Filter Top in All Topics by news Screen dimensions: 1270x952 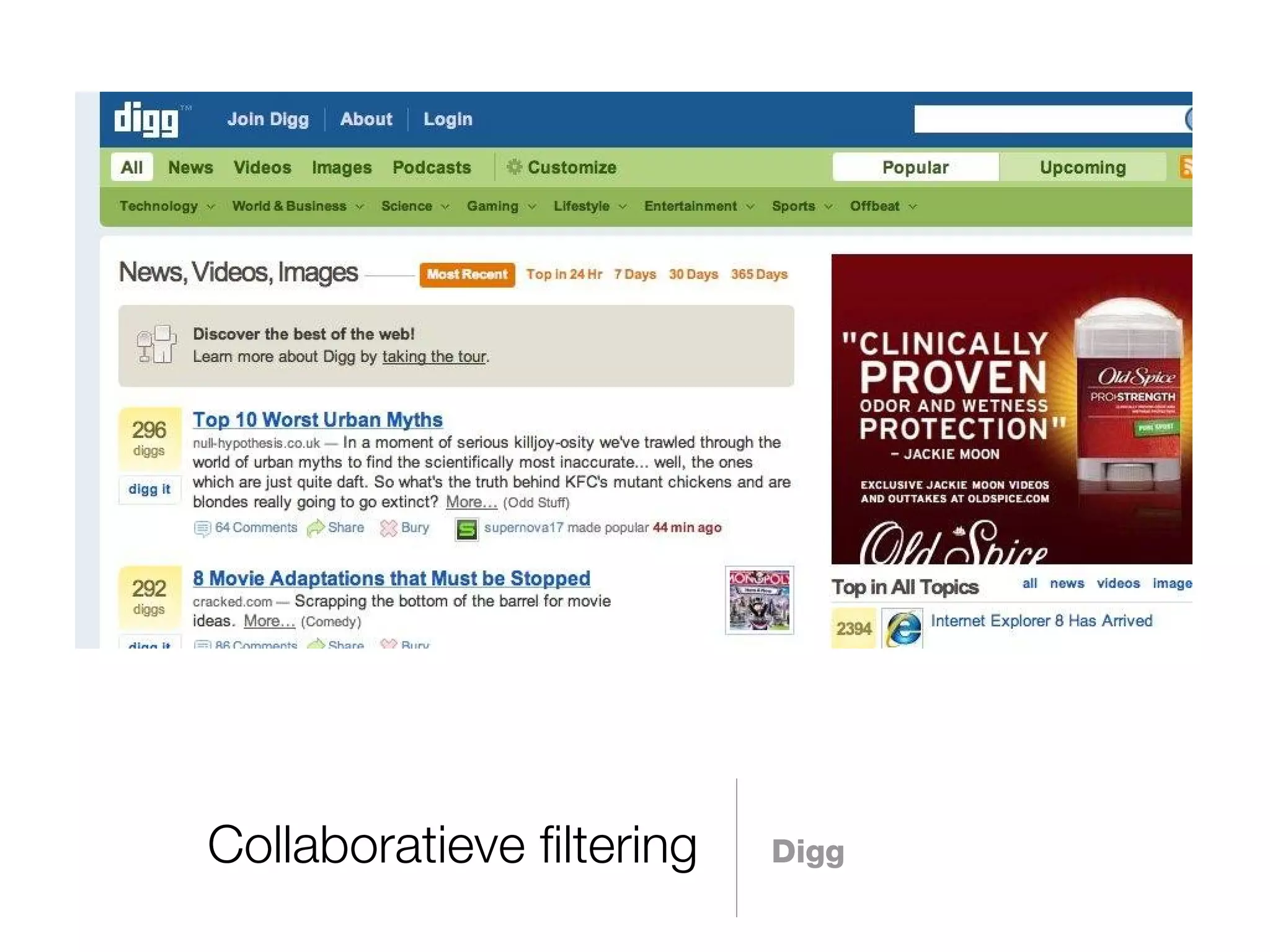pos(1067,583)
